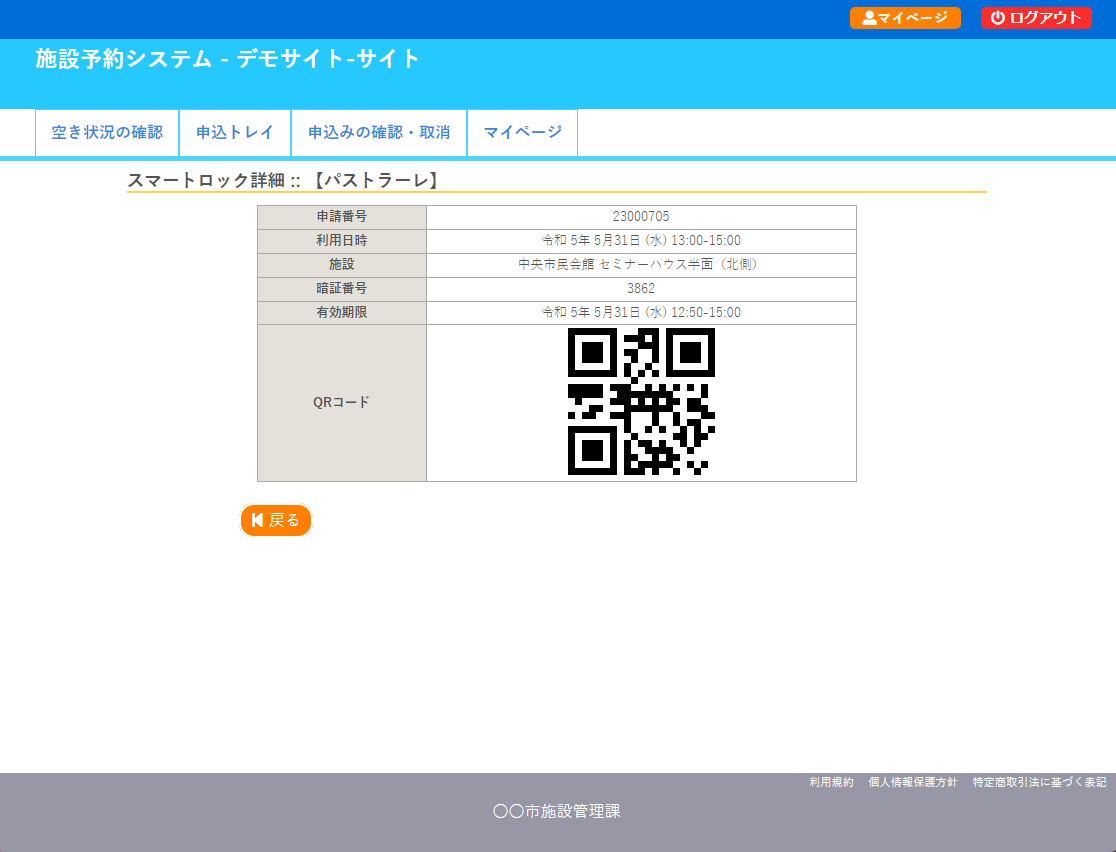Click the QRコード row label
The height and width of the screenshot is (852, 1116).
tap(342, 402)
